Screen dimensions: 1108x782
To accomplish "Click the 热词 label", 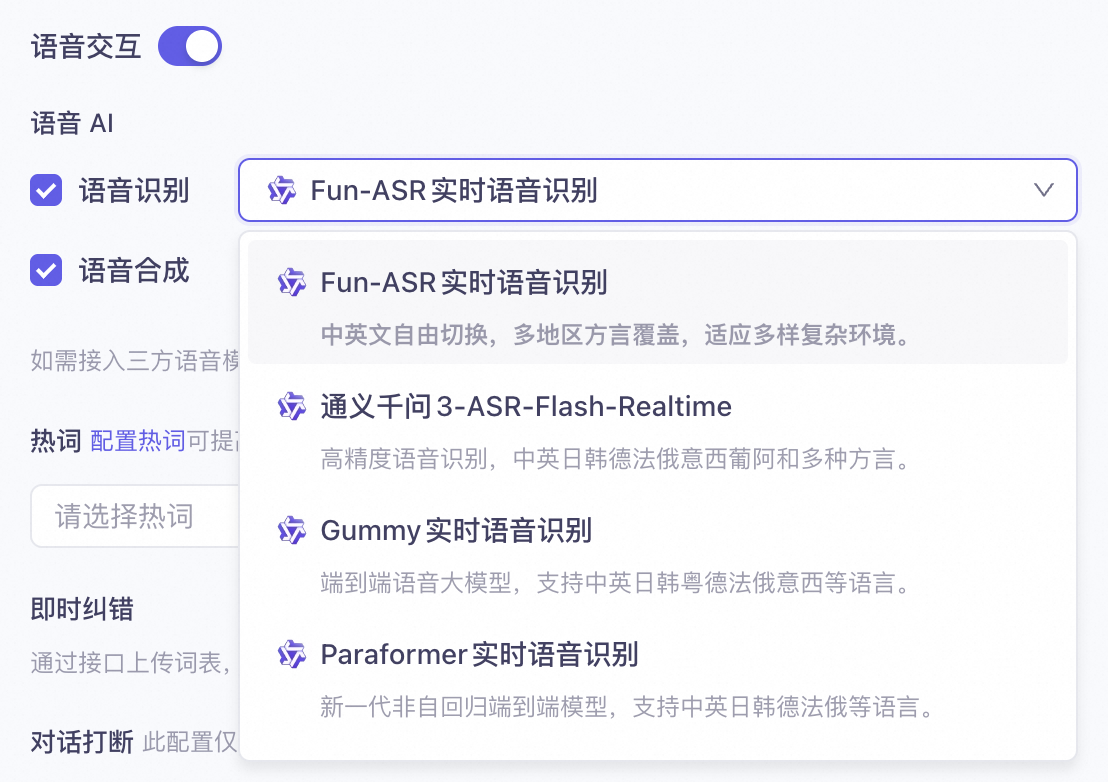I will [x=56, y=441].
